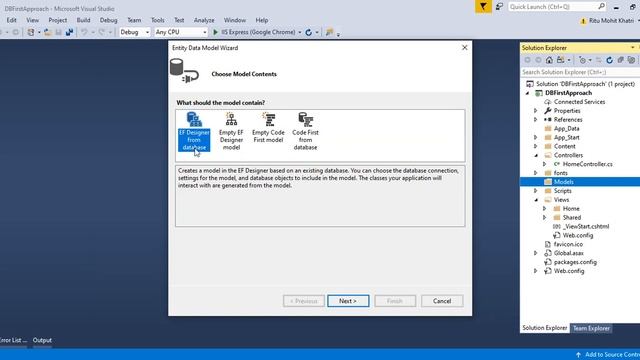Select Empty EF Designer model option
This screenshot has width=640, height=360.
point(231,131)
